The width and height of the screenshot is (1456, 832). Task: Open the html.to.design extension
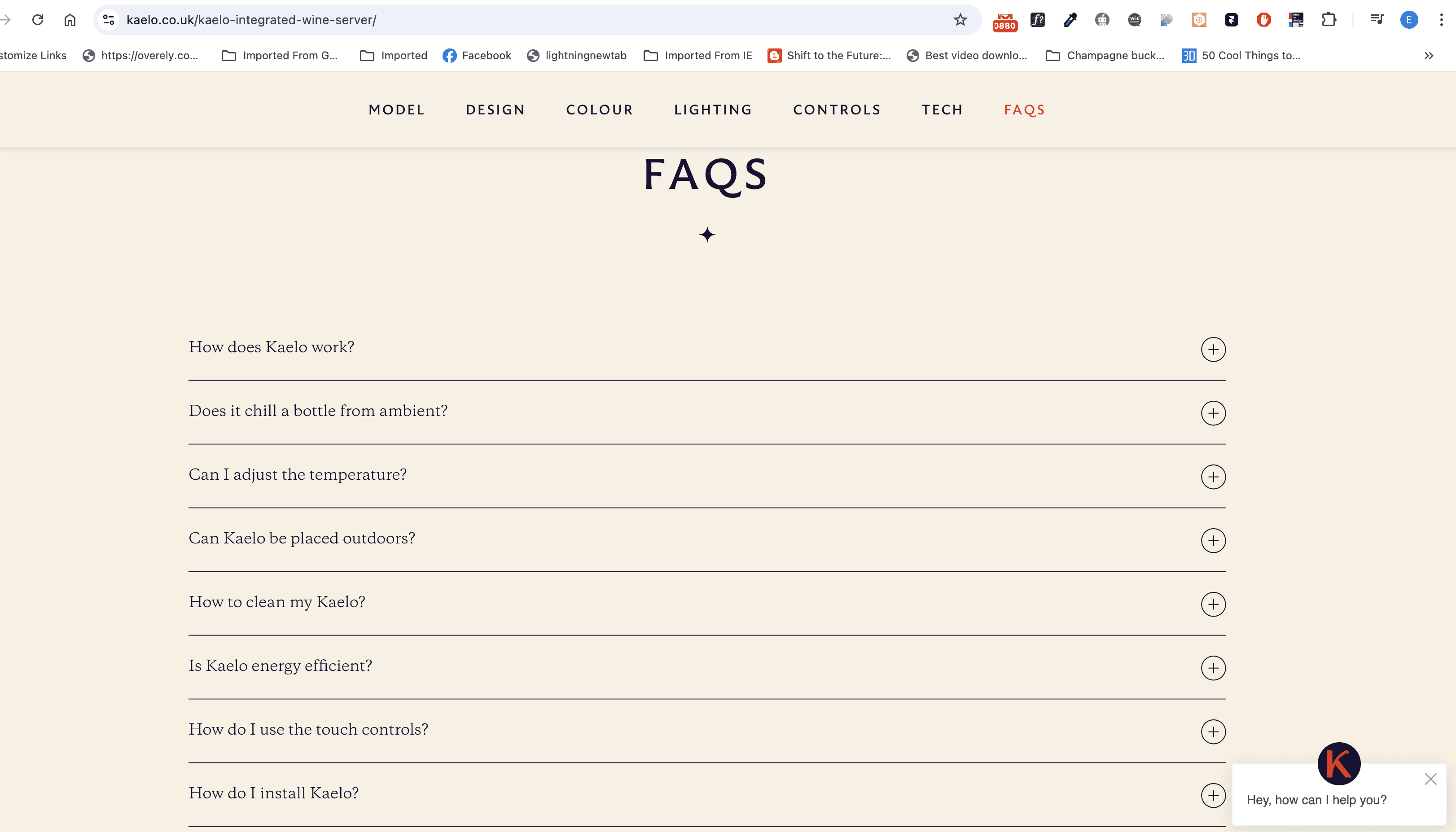click(1296, 20)
